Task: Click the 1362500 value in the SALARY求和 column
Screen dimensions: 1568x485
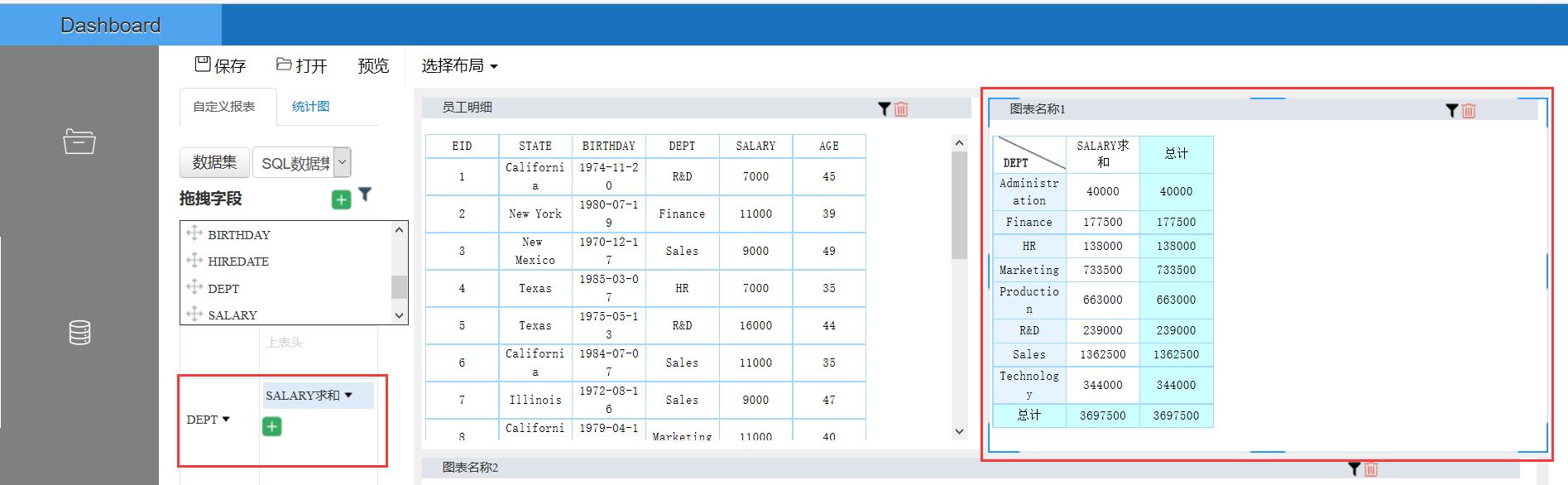Action: (1103, 354)
